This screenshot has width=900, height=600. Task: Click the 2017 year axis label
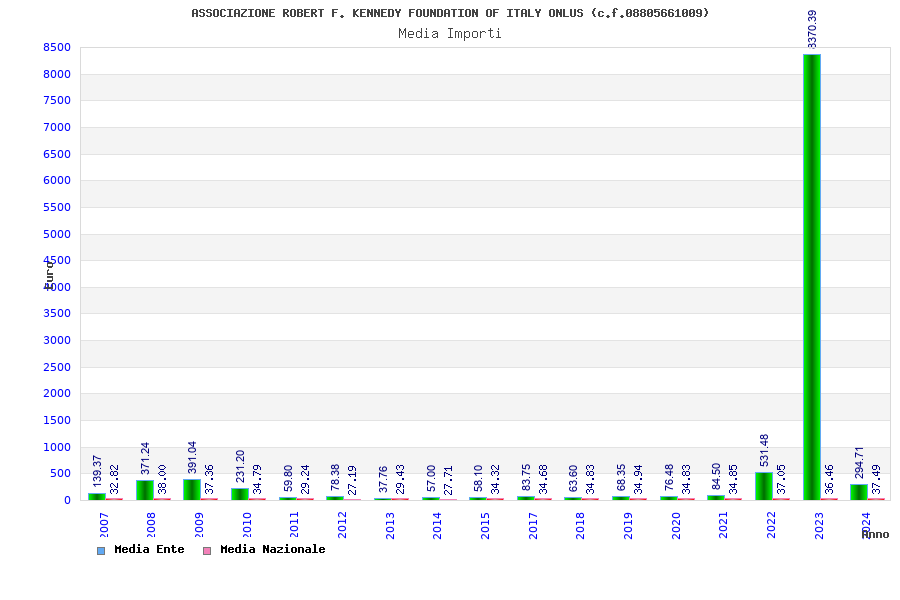pyautogui.click(x=533, y=525)
